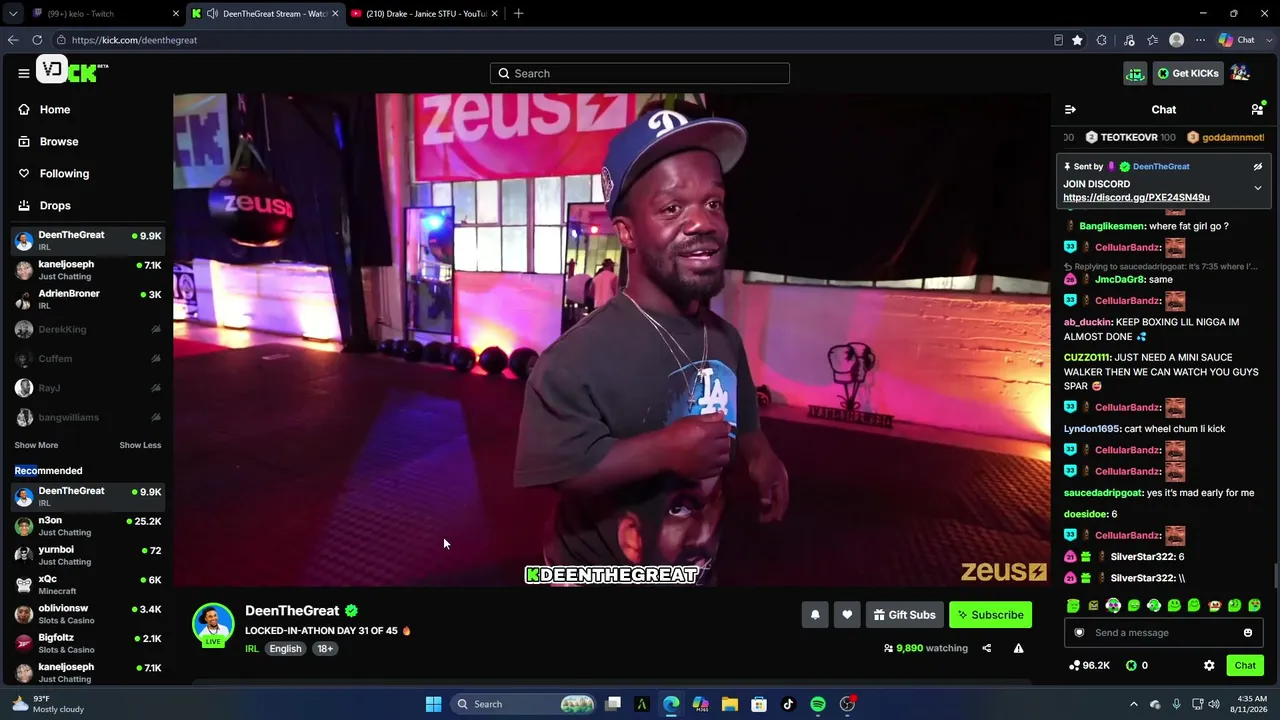Open File Explorer from the taskbar
The width and height of the screenshot is (1280, 720).
[x=730, y=704]
